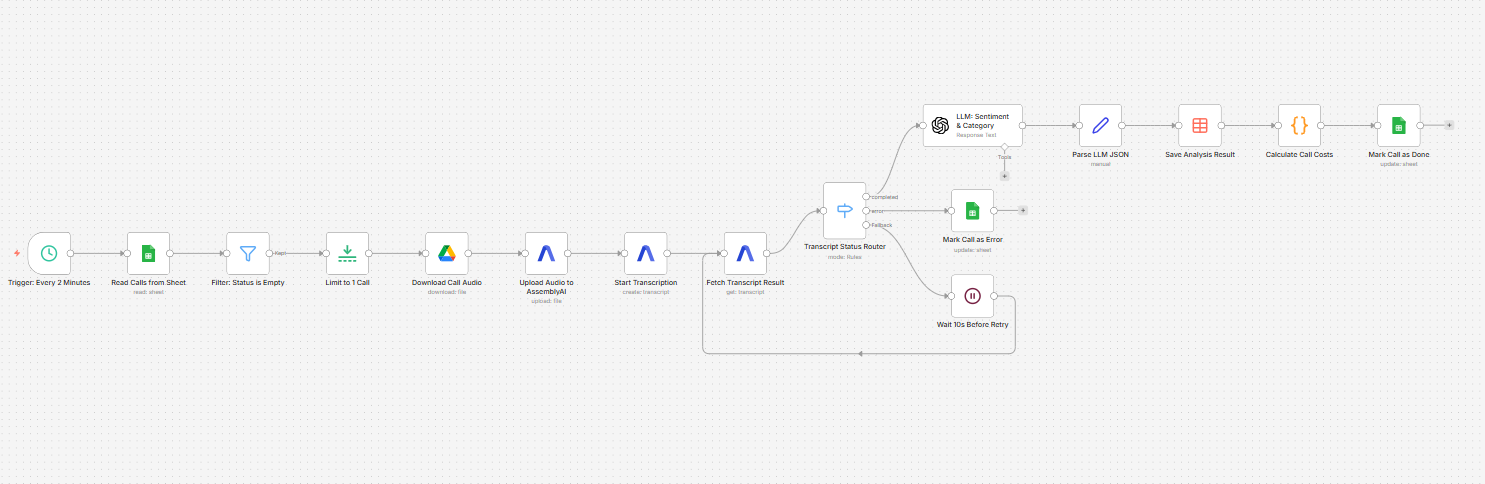Click the router's Fallback output connector
The width and height of the screenshot is (1485, 484).
click(866, 224)
